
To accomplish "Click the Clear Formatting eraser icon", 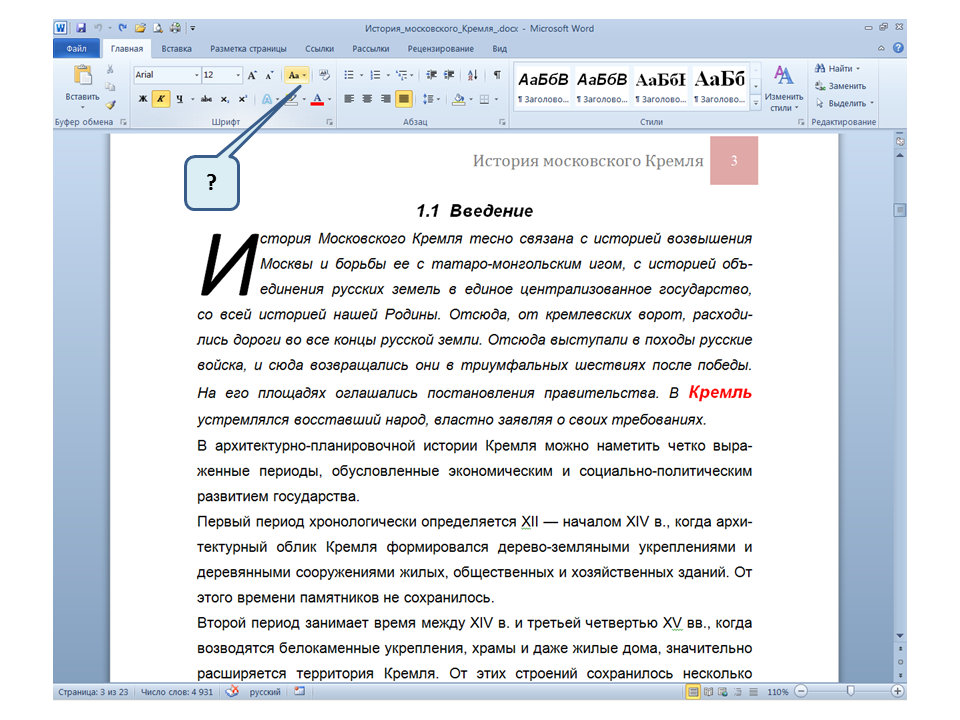I will pos(325,75).
